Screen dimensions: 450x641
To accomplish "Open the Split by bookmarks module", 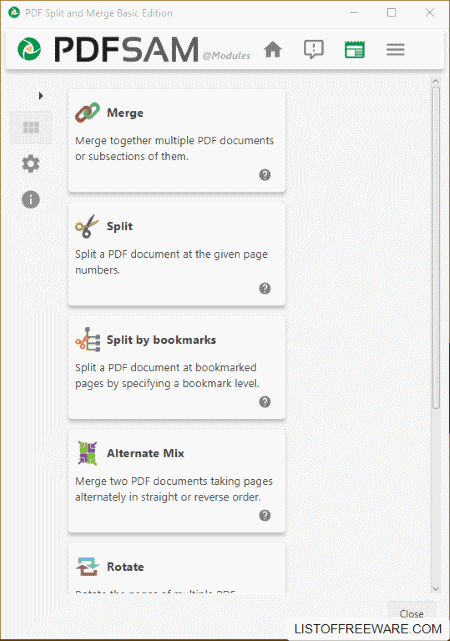I will 177,368.
